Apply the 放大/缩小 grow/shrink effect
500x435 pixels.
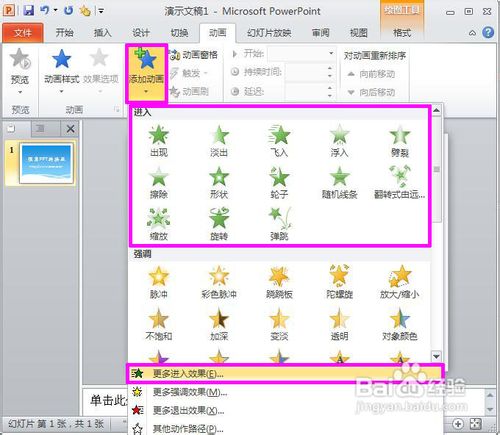[399, 283]
